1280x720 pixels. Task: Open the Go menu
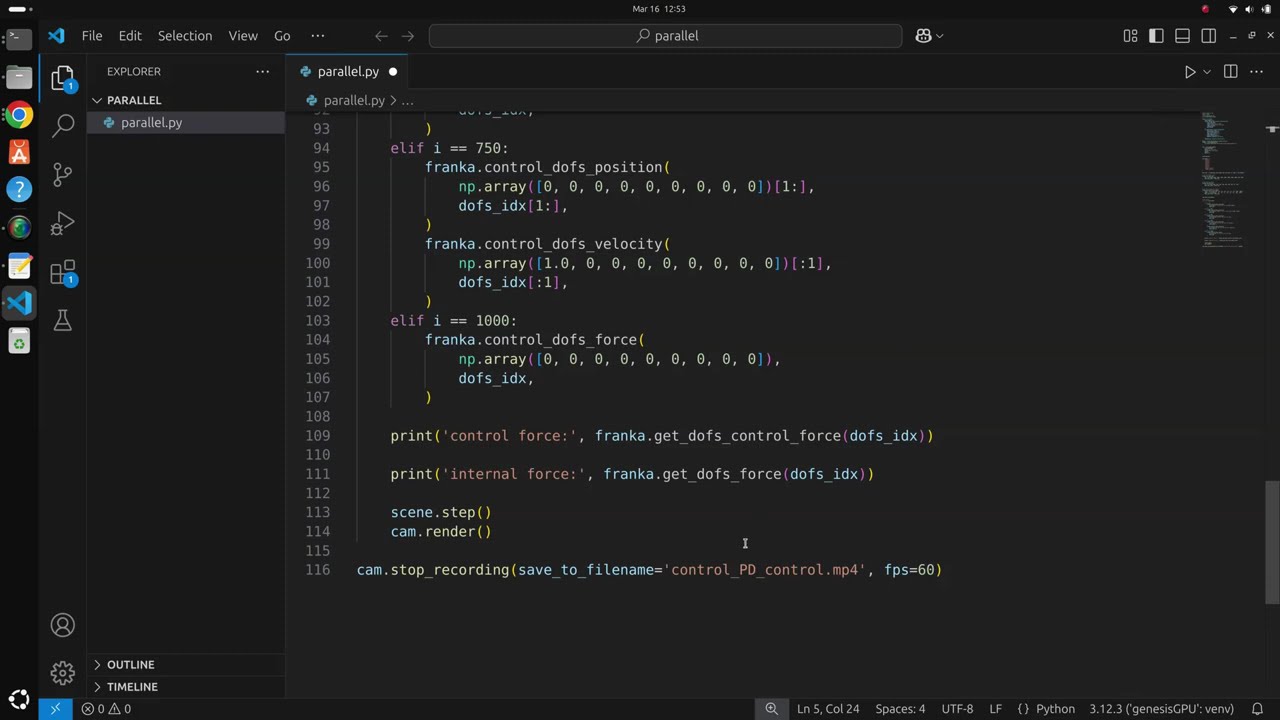[282, 36]
